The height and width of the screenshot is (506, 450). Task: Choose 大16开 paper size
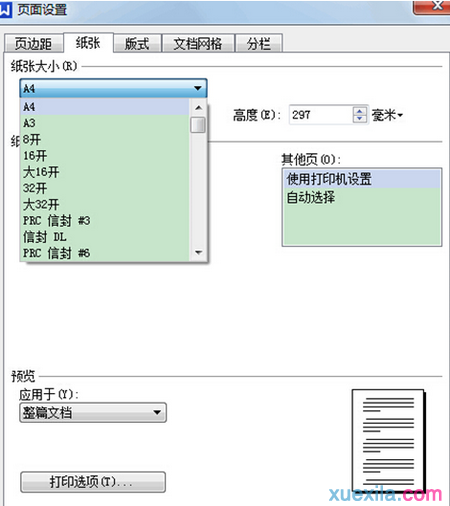pyautogui.click(x=105, y=172)
